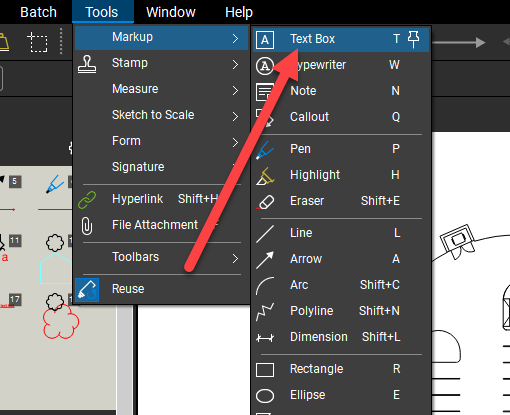Insert a Hyperlink from Tools menu
Image resolution: width=510 pixels, height=415 pixels.
pyautogui.click(x=161, y=199)
